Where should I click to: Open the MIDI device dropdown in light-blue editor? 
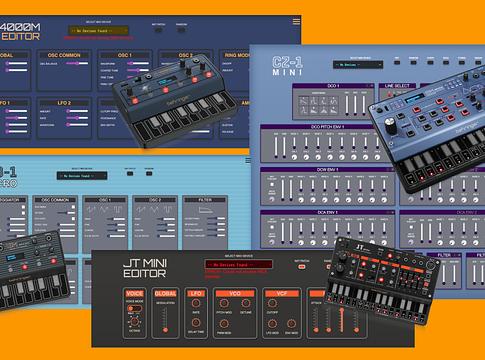pyautogui.click(x=82, y=176)
